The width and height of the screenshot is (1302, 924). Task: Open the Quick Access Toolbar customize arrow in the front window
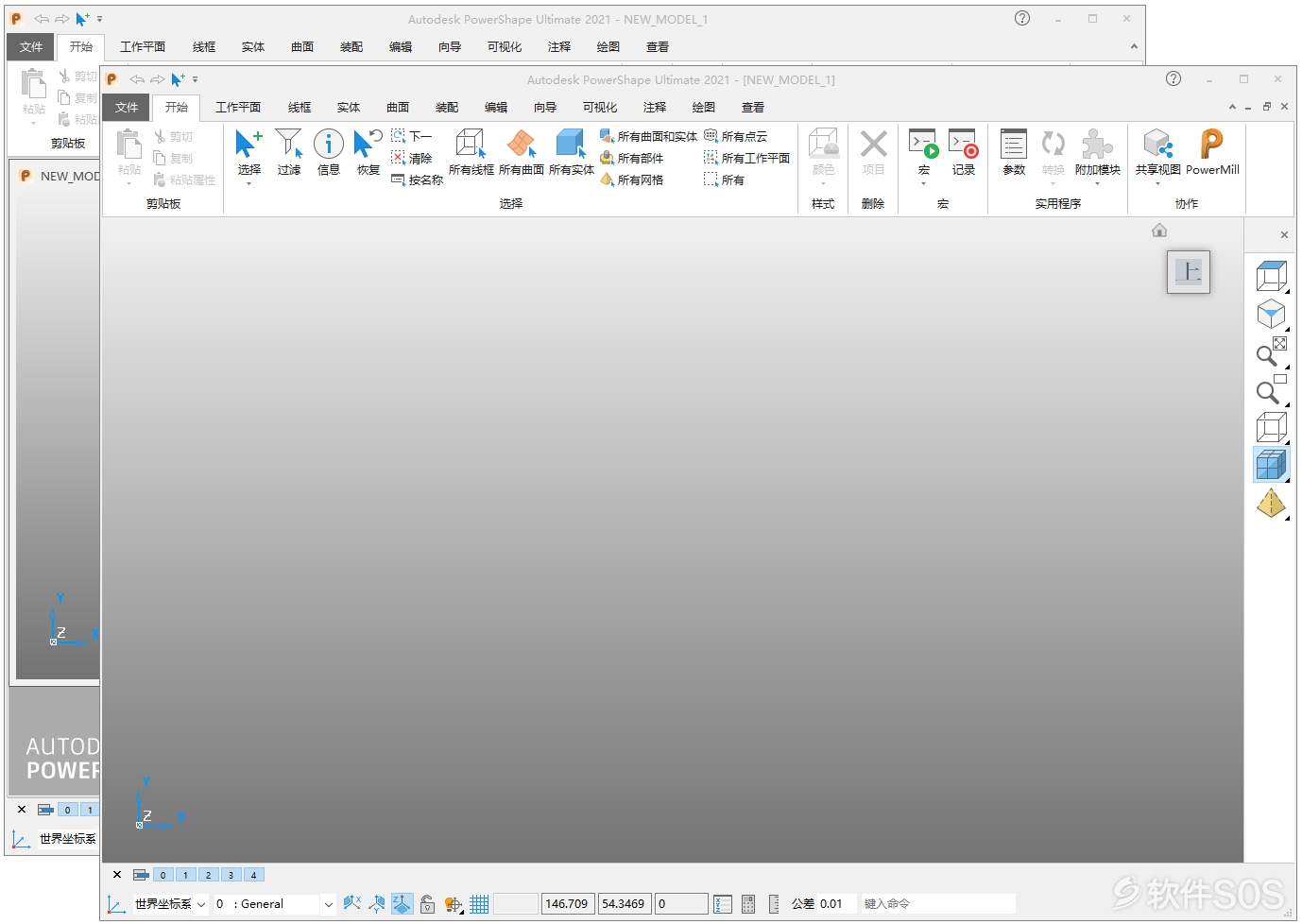pos(196,79)
